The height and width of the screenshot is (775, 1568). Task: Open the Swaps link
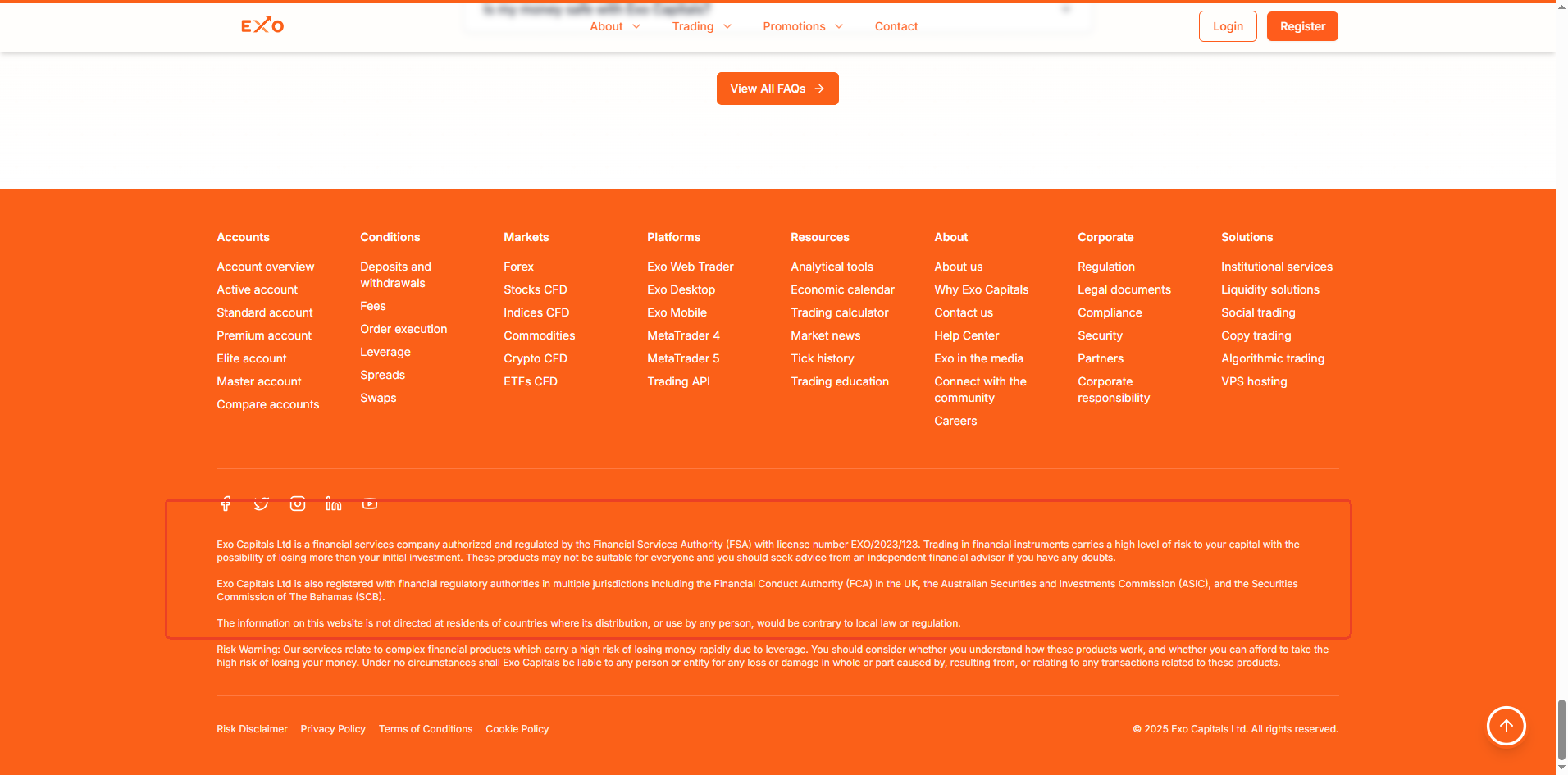pyautogui.click(x=378, y=398)
